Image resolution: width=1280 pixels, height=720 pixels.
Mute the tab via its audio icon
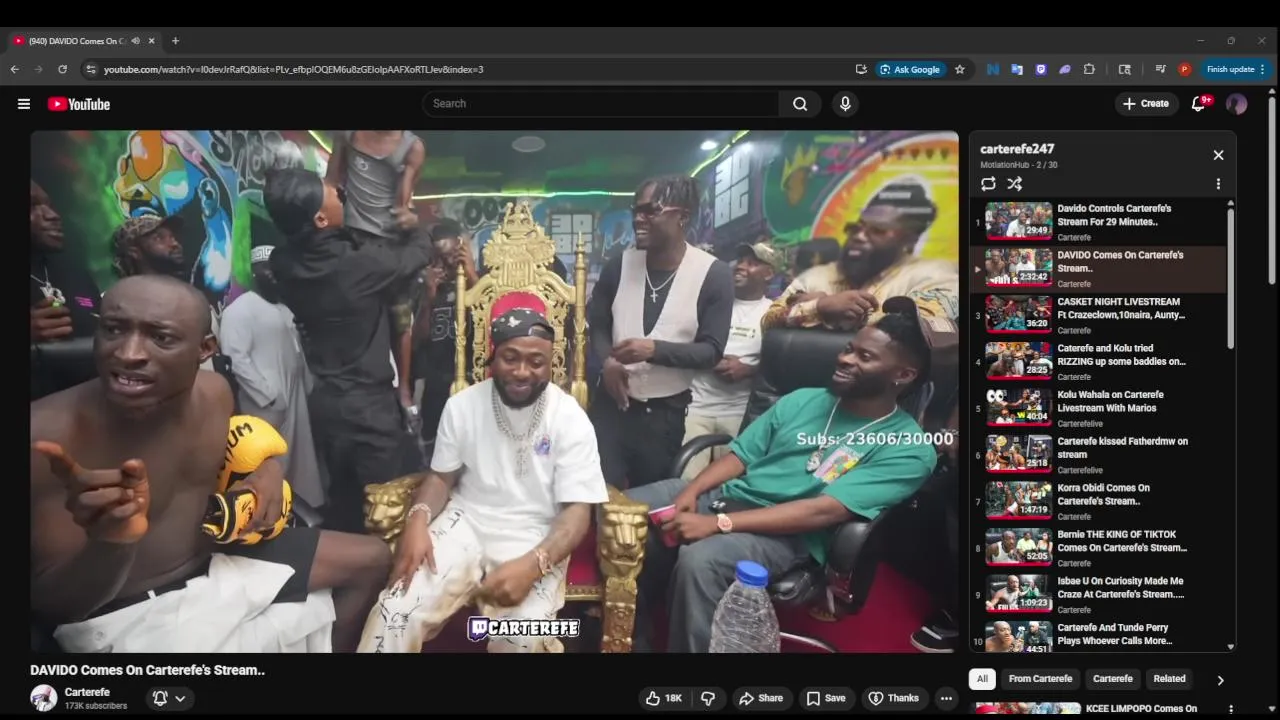point(135,41)
